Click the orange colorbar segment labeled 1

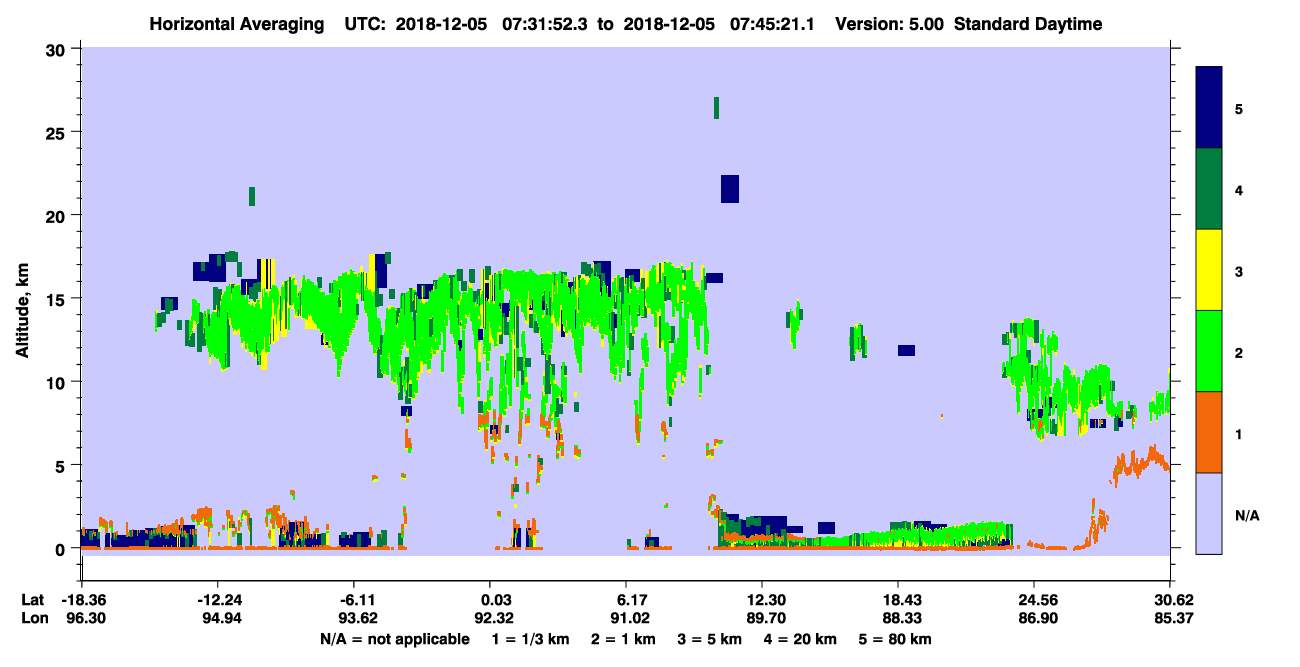(x=1209, y=432)
